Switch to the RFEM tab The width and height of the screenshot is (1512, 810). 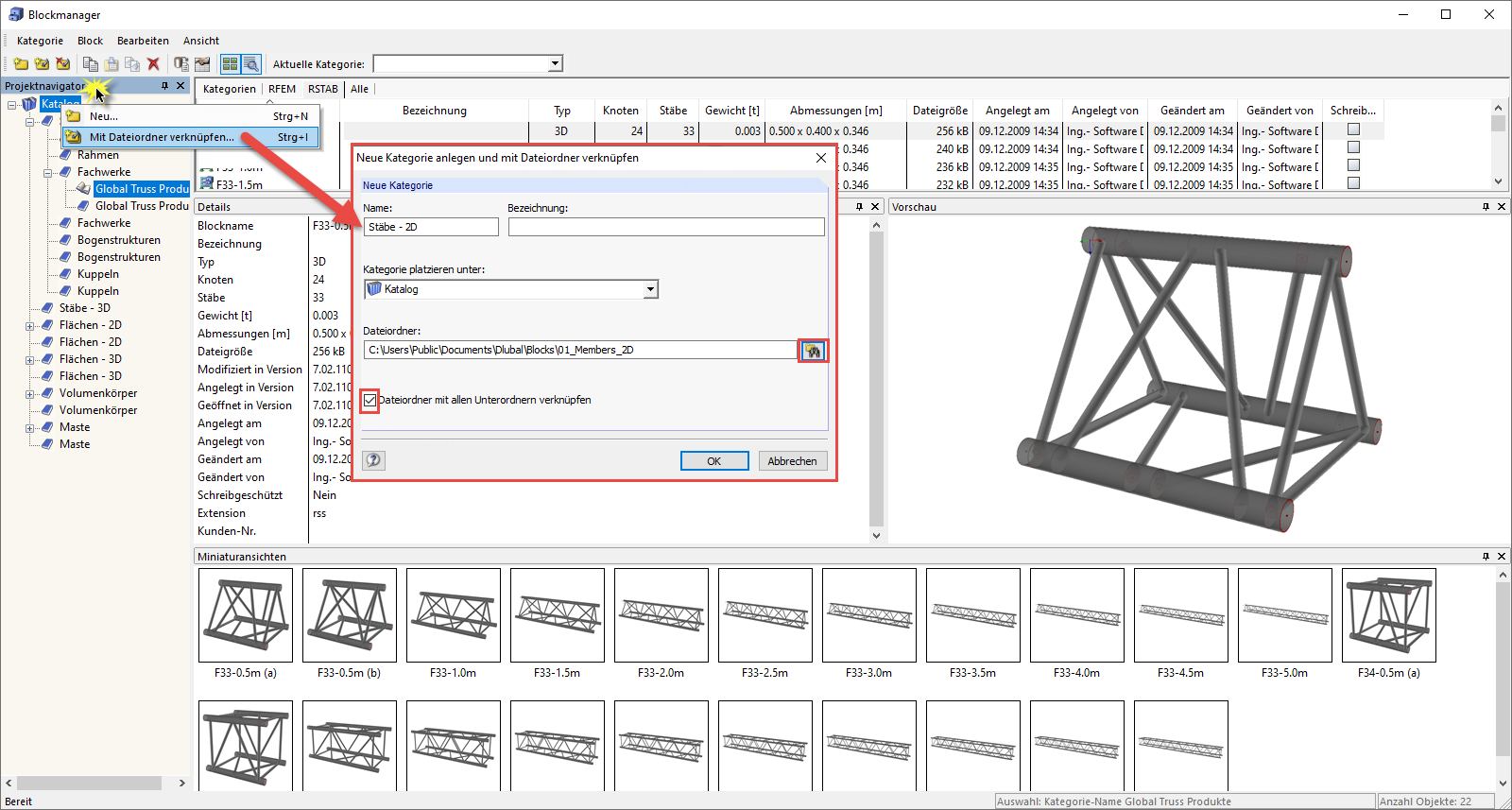pos(282,89)
